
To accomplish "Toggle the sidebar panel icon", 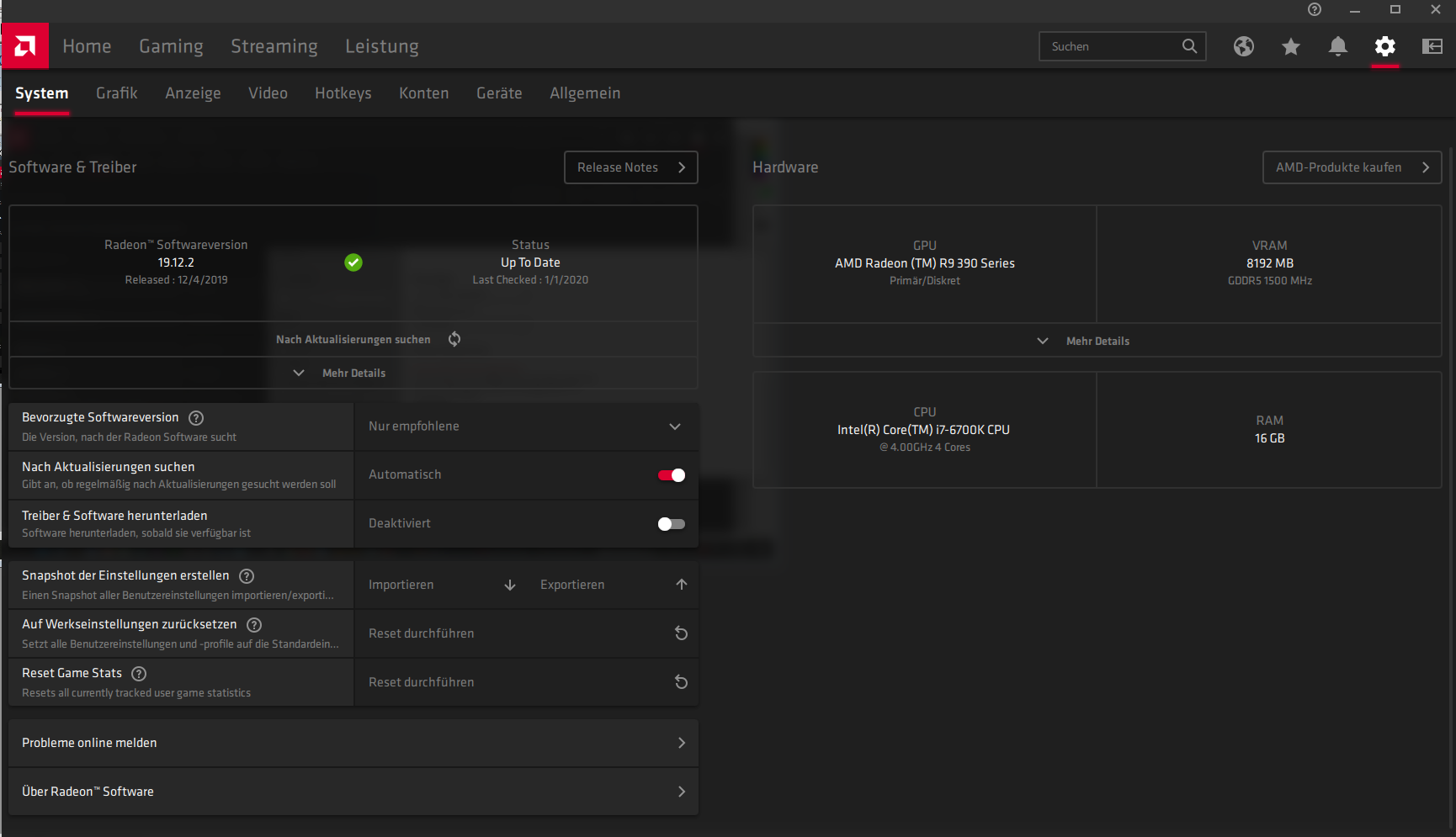I will tap(1432, 46).
